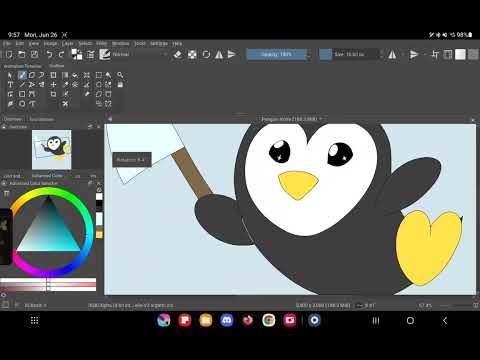Toggle eraser mode
This screenshot has width=480, height=360.
pyautogui.click(x=178, y=54)
